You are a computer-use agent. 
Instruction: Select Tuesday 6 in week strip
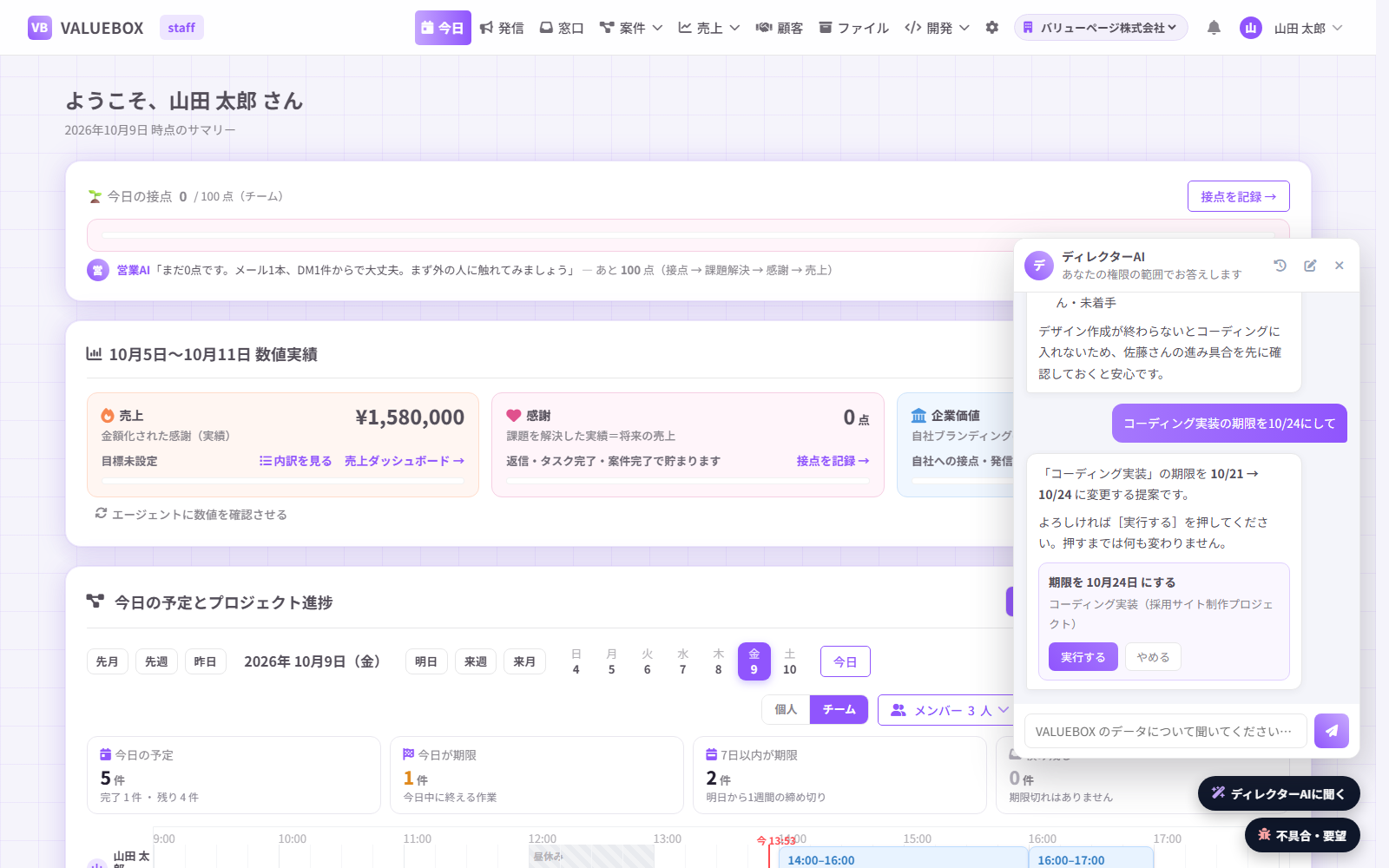(x=647, y=661)
